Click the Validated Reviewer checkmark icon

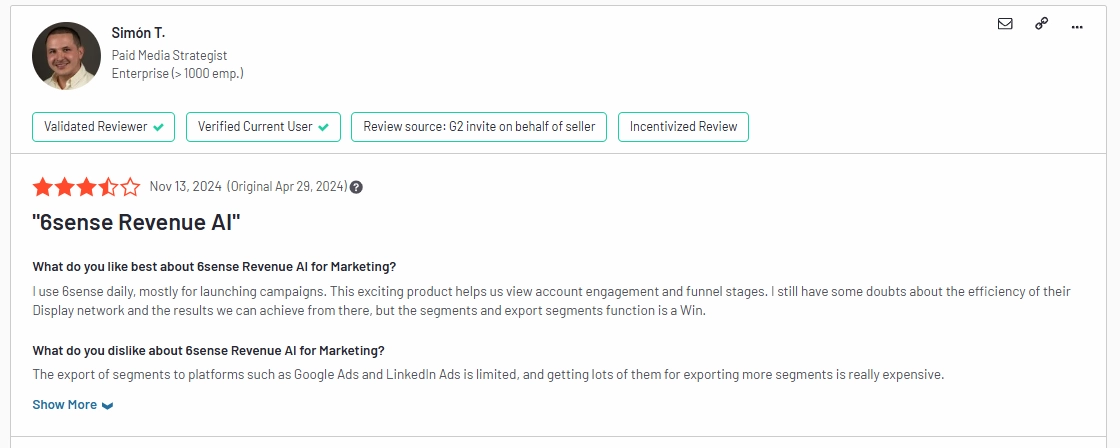[x=159, y=127]
